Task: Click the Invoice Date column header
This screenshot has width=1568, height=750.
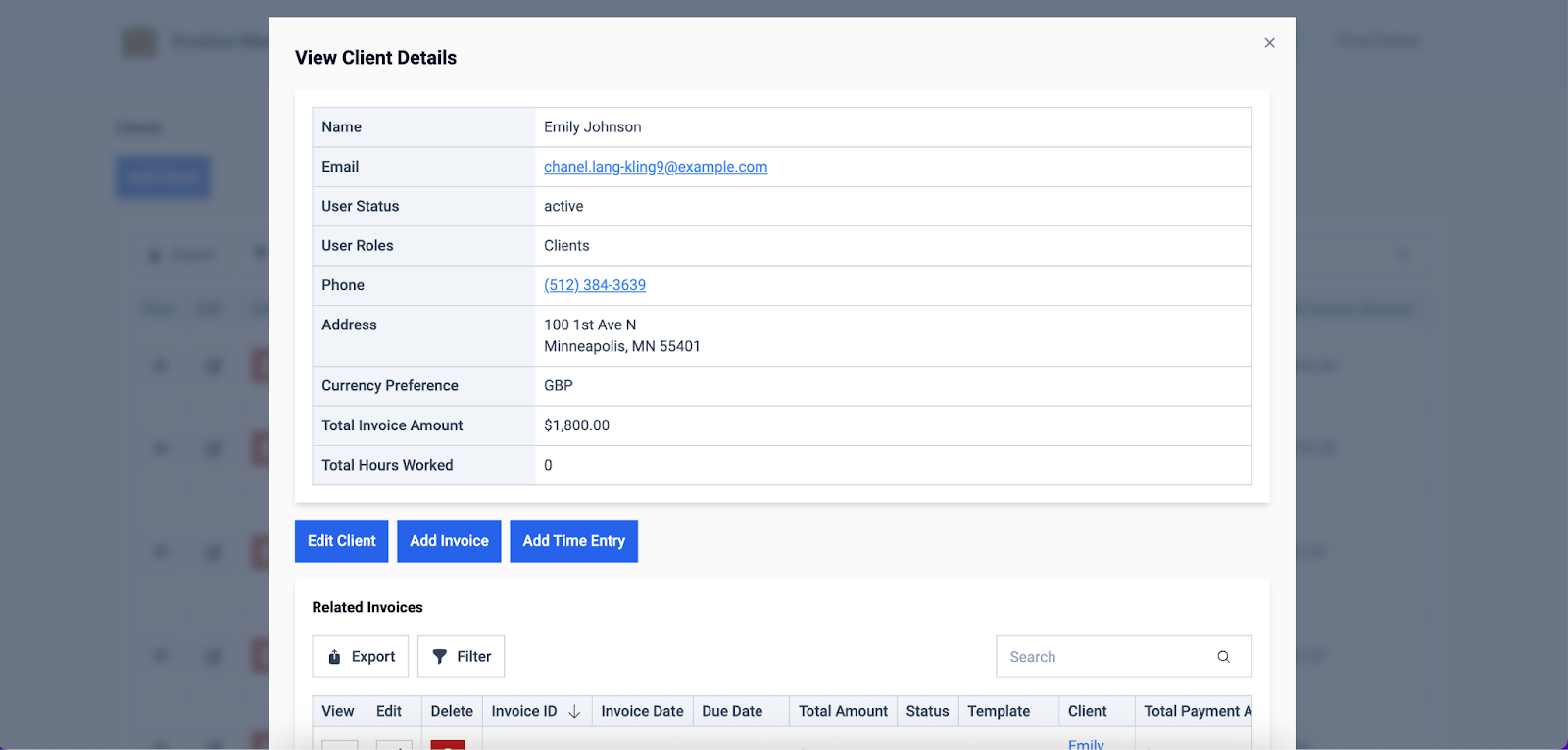Action: 642,711
